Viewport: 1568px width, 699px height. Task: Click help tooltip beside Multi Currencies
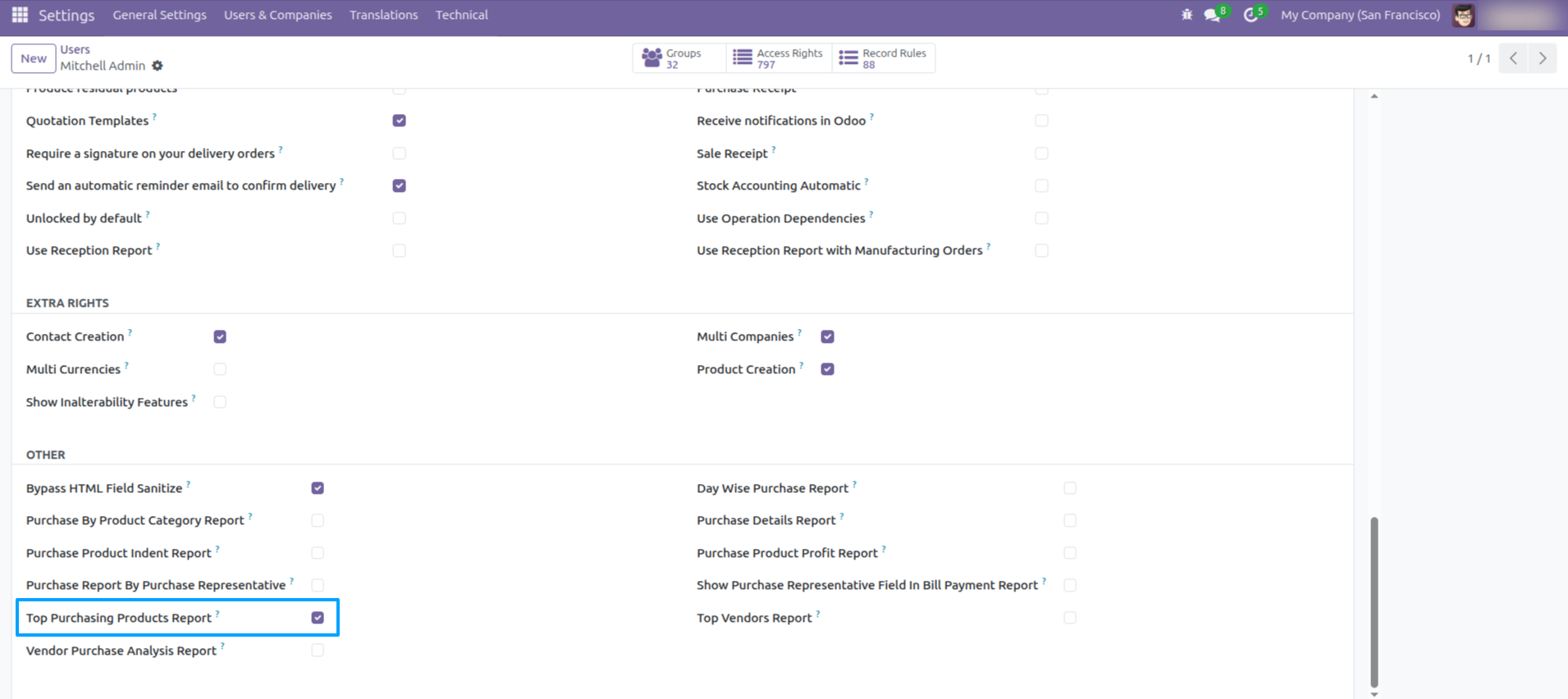tap(126, 365)
